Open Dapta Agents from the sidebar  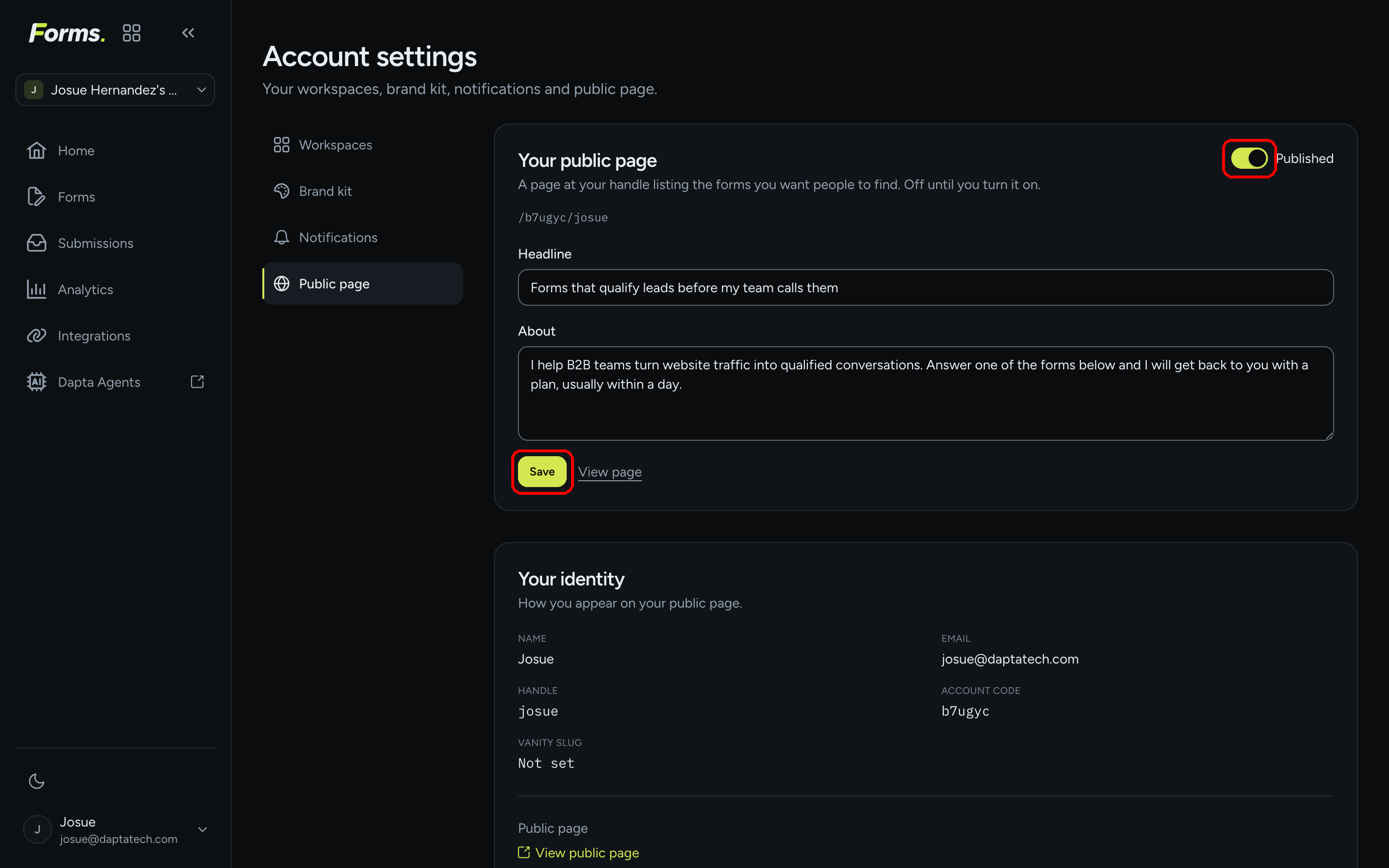(x=115, y=382)
